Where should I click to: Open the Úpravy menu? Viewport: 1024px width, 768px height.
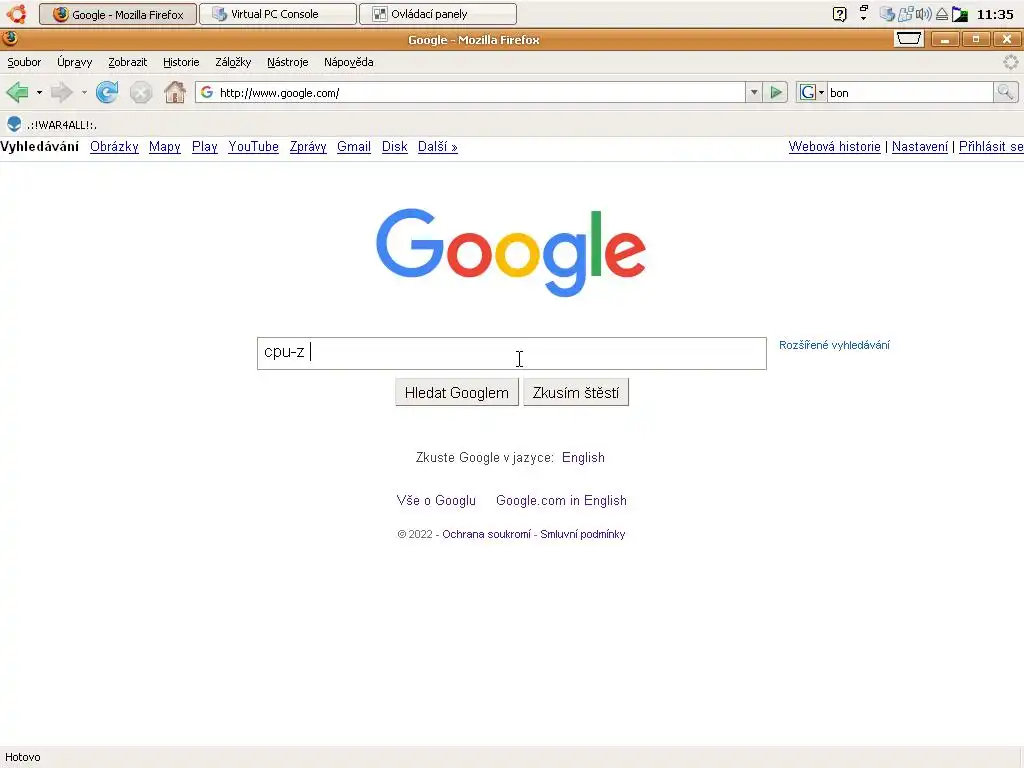point(74,62)
